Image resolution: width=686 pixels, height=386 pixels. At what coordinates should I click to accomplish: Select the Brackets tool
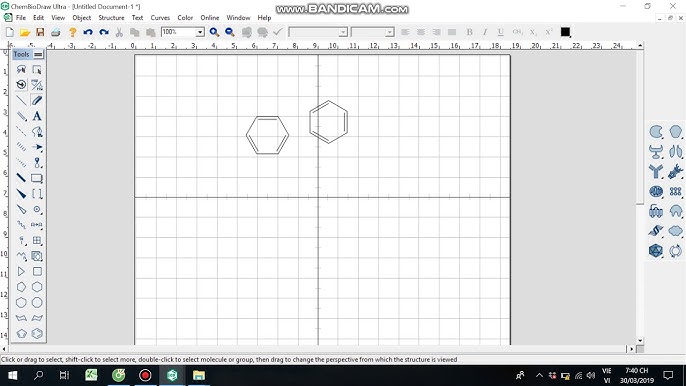point(37,194)
